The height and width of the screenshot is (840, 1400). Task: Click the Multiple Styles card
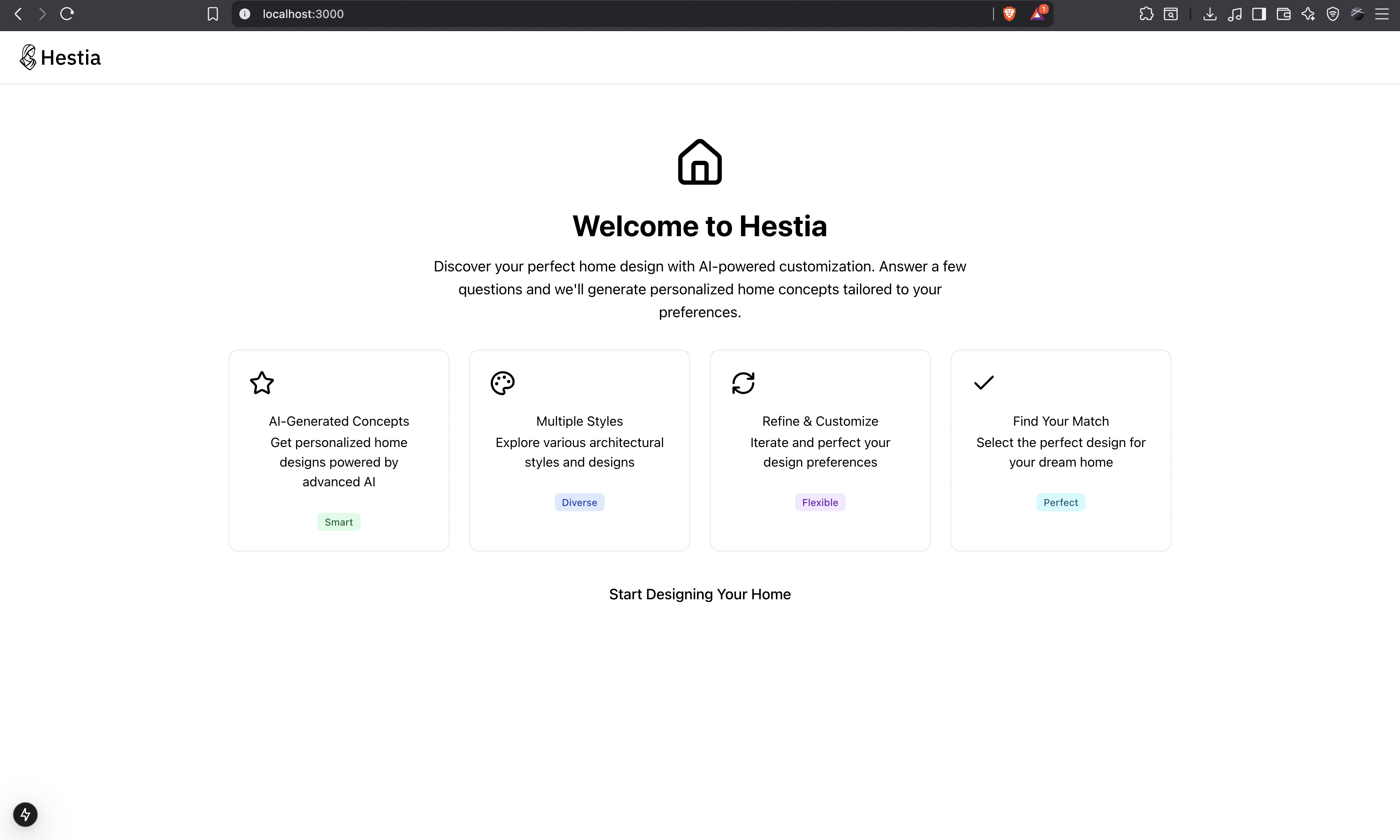pyautogui.click(x=579, y=450)
